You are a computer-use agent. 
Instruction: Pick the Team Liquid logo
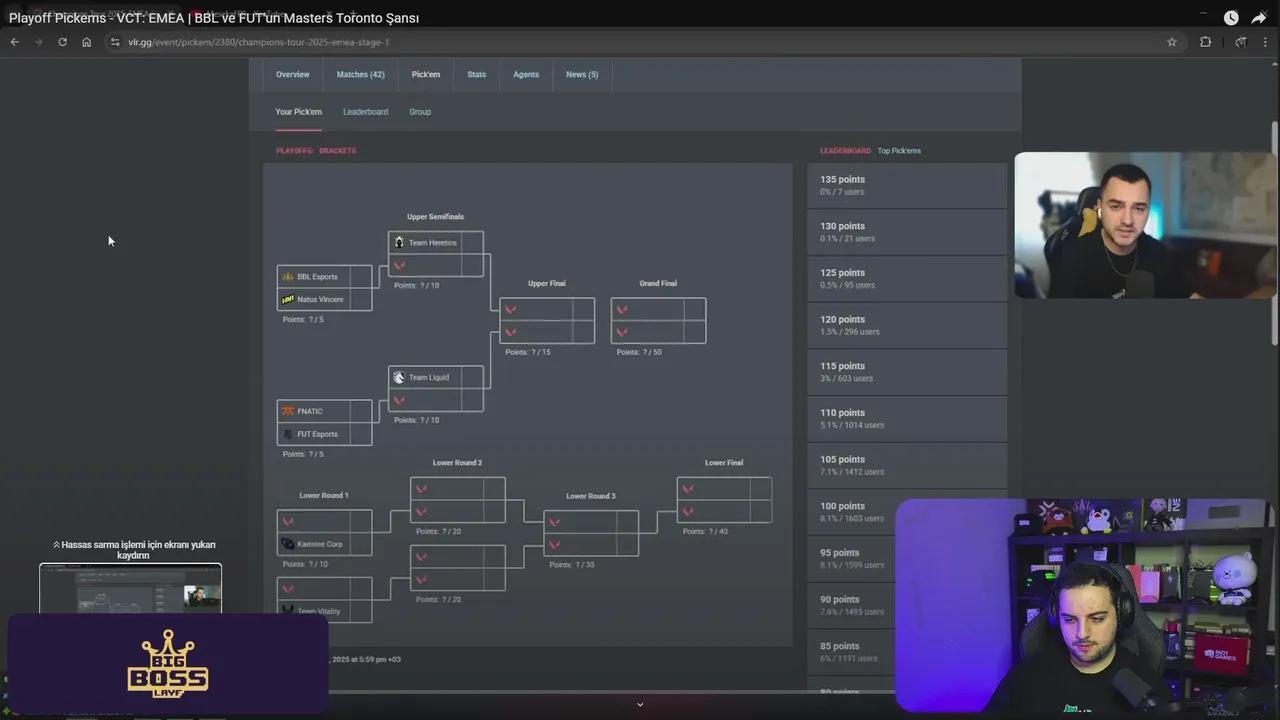(x=399, y=377)
